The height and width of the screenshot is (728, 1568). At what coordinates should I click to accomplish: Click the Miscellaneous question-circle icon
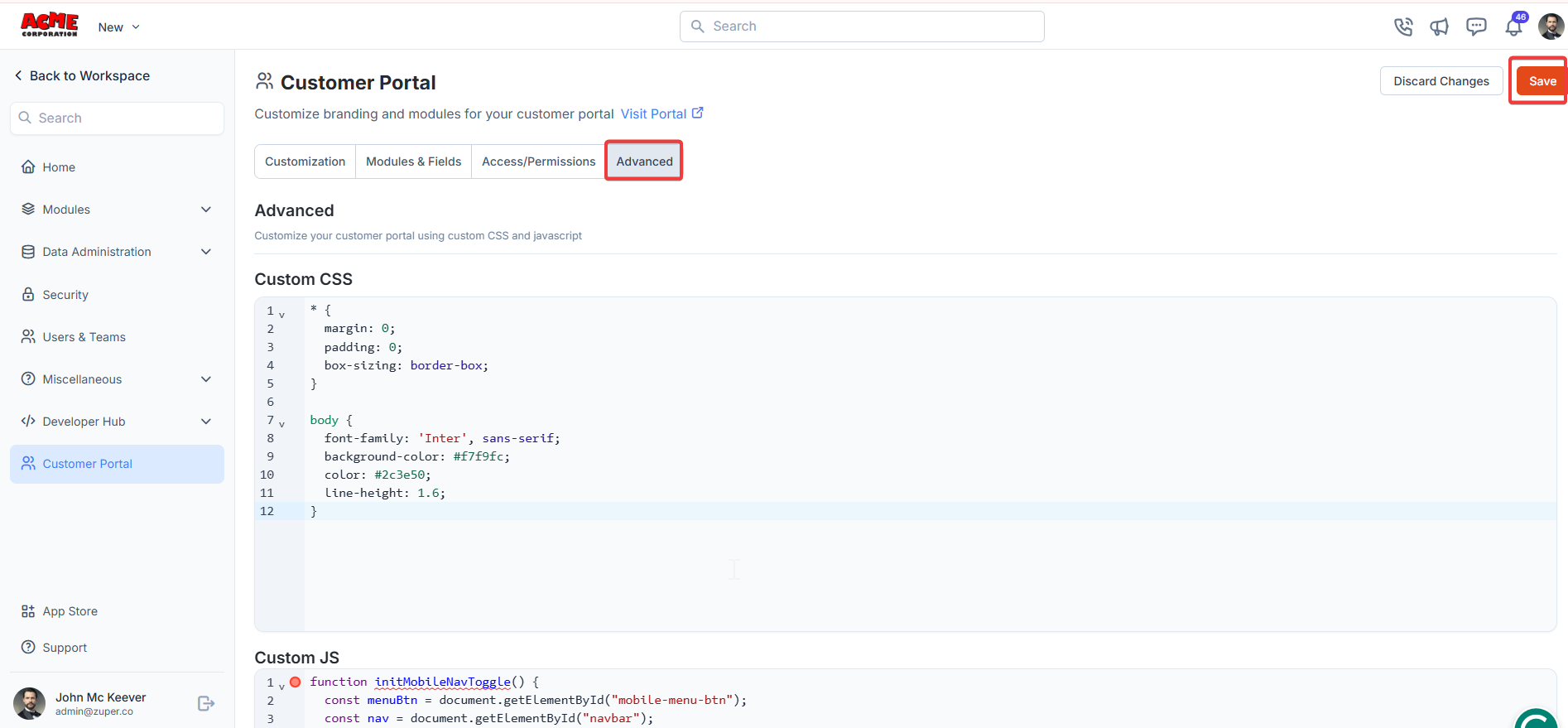28,378
